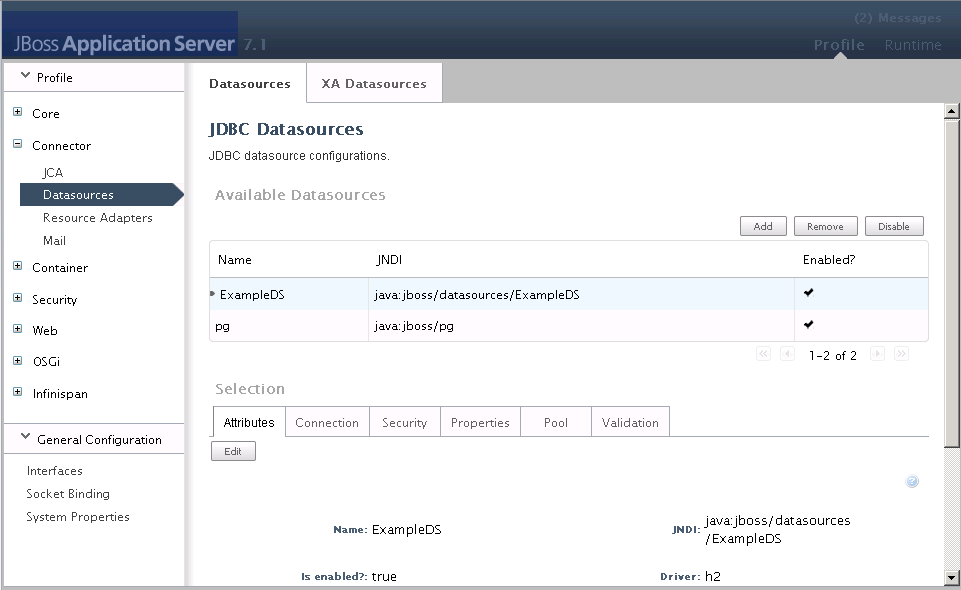The width and height of the screenshot is (961, 590).
Task: Collapse the General Configuration section
Action: click(x=26, y=439)
